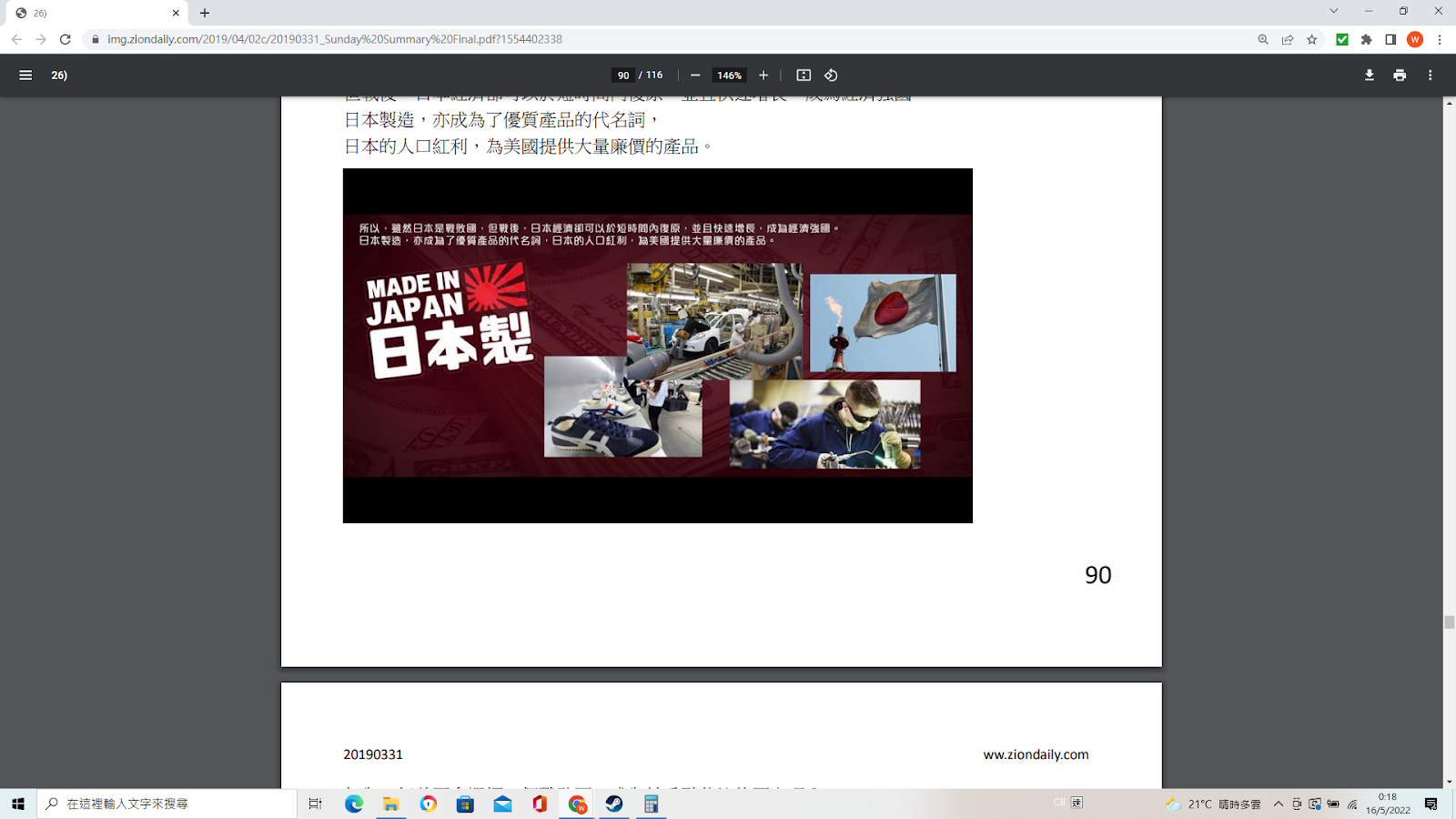
Task: Show hidden system tray icons
Action: (x=1279, y=804)
